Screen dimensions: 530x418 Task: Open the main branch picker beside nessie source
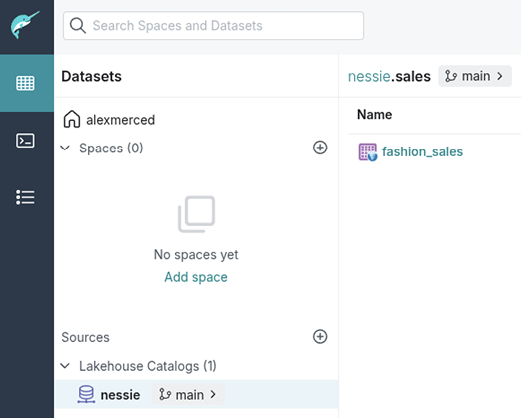[188, 394]
